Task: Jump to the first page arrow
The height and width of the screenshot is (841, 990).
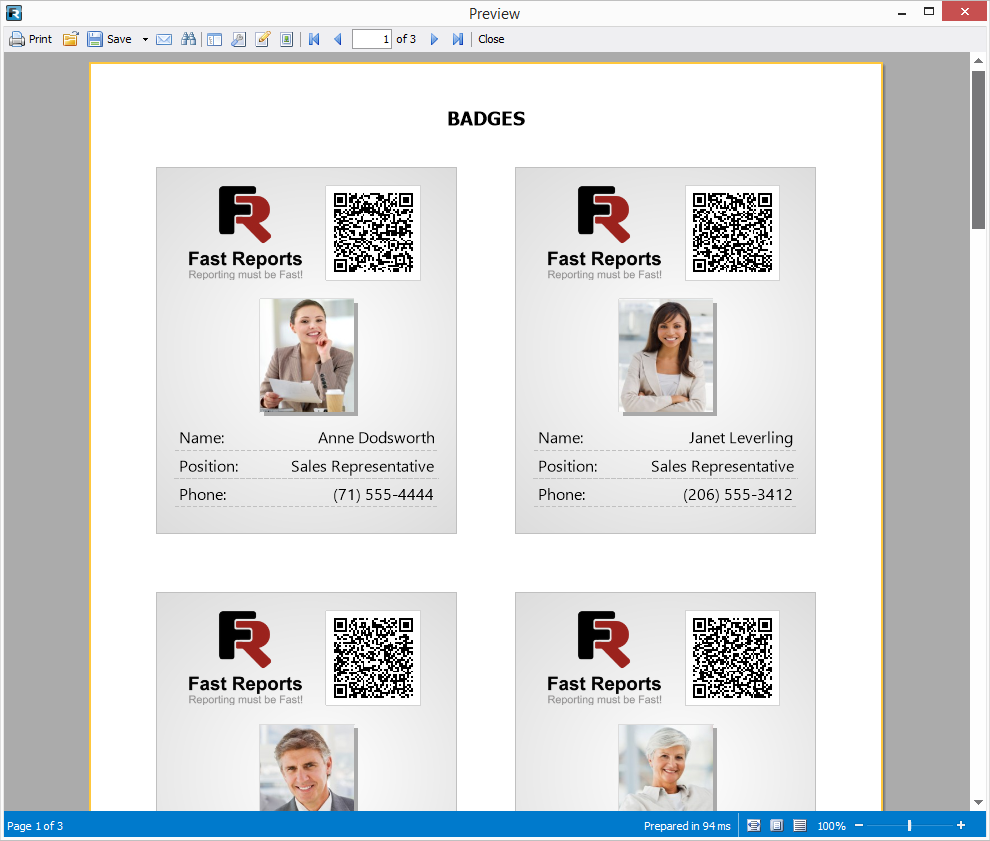Action: (313, 39)
